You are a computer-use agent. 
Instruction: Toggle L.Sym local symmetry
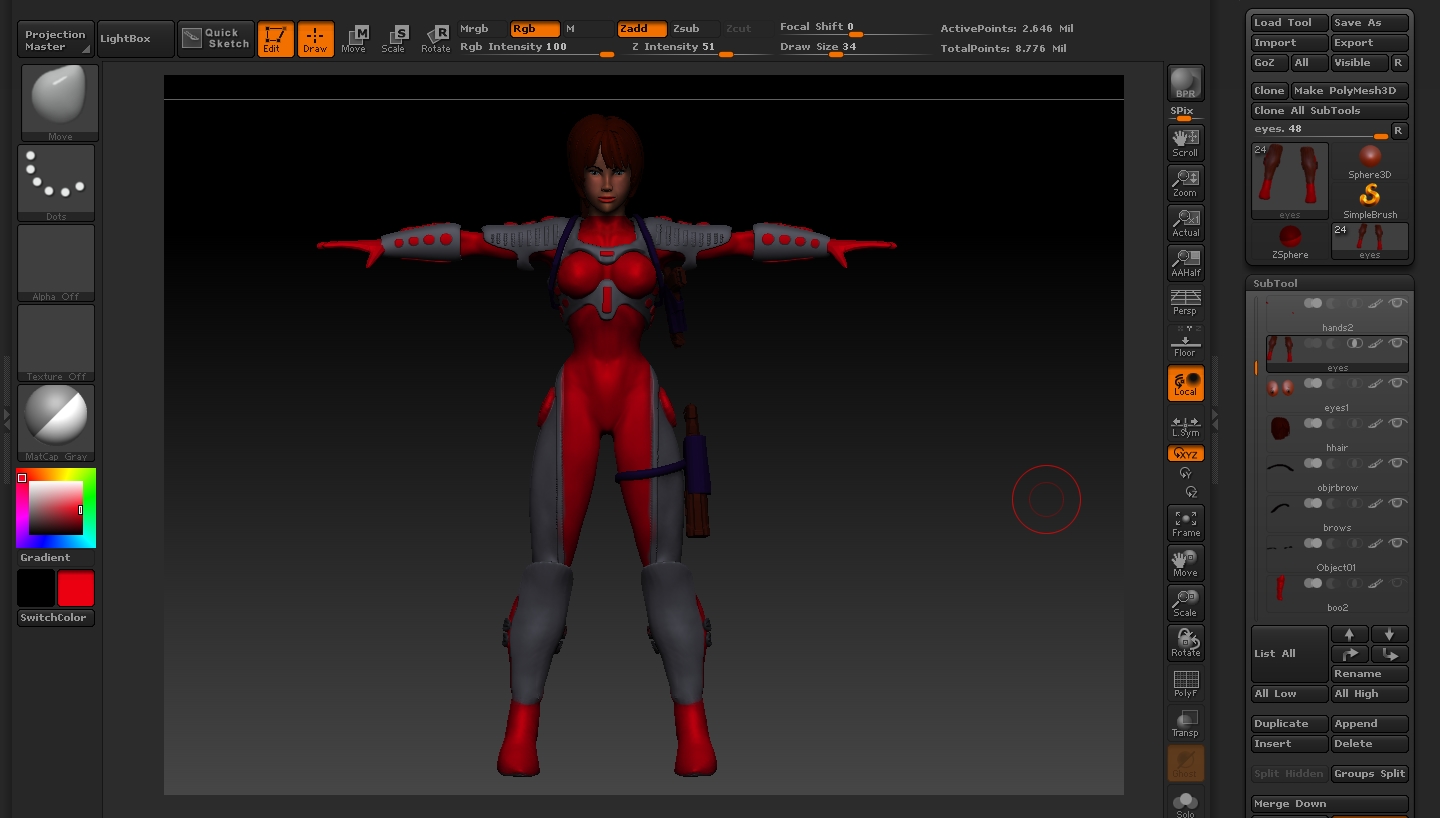[1185, 425]
